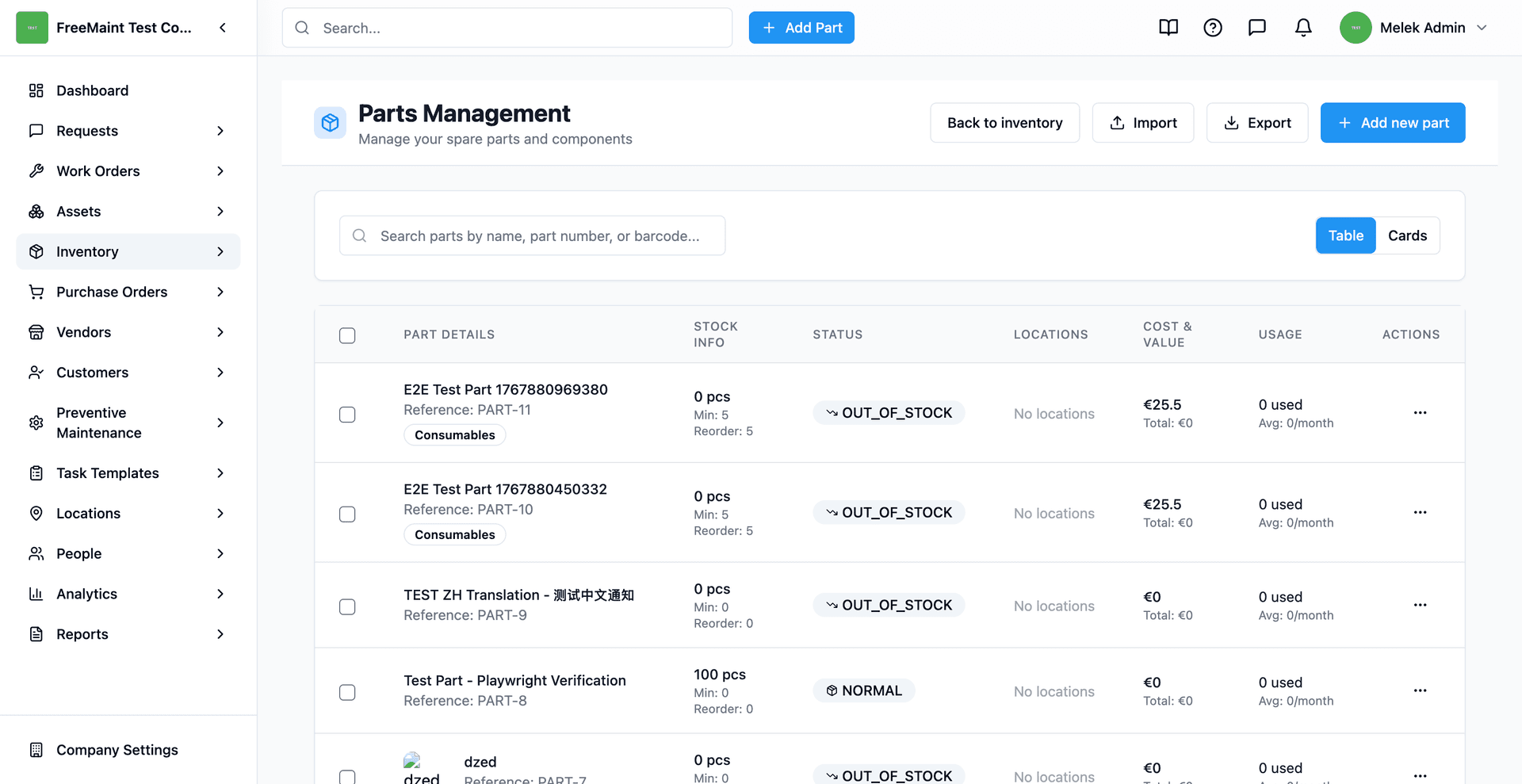Click the Back to inventory button
Screen dimensions: 1522x784
pos(1004,123)
